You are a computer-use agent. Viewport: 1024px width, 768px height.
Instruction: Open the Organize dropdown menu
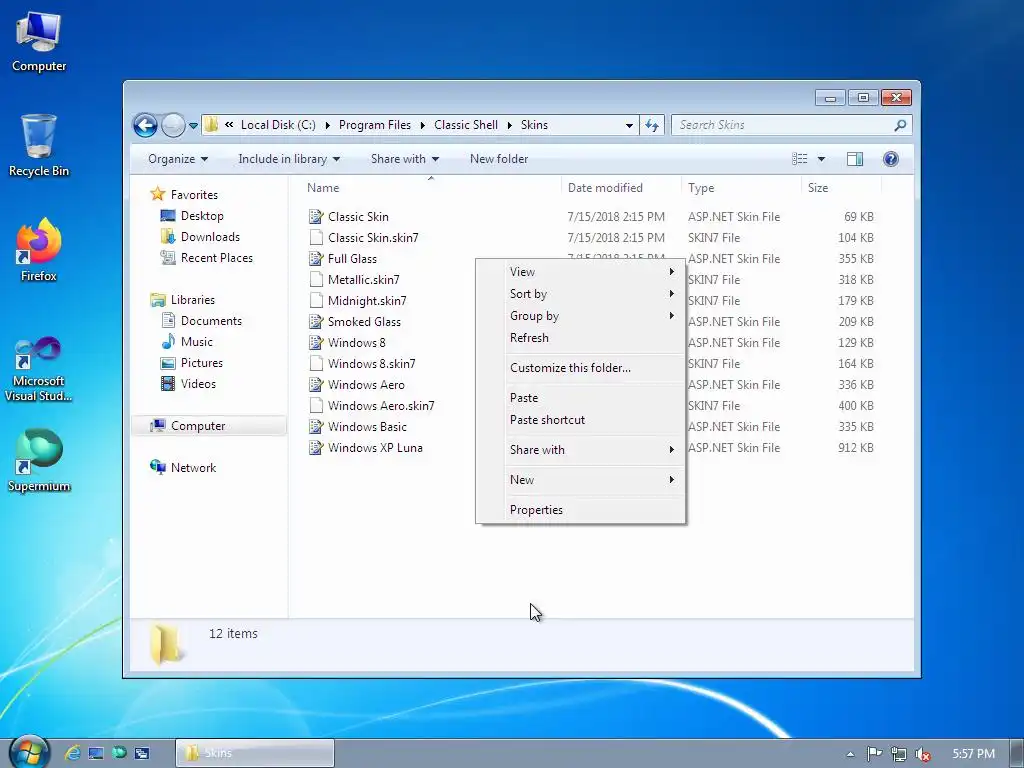(x=178, y=159)
